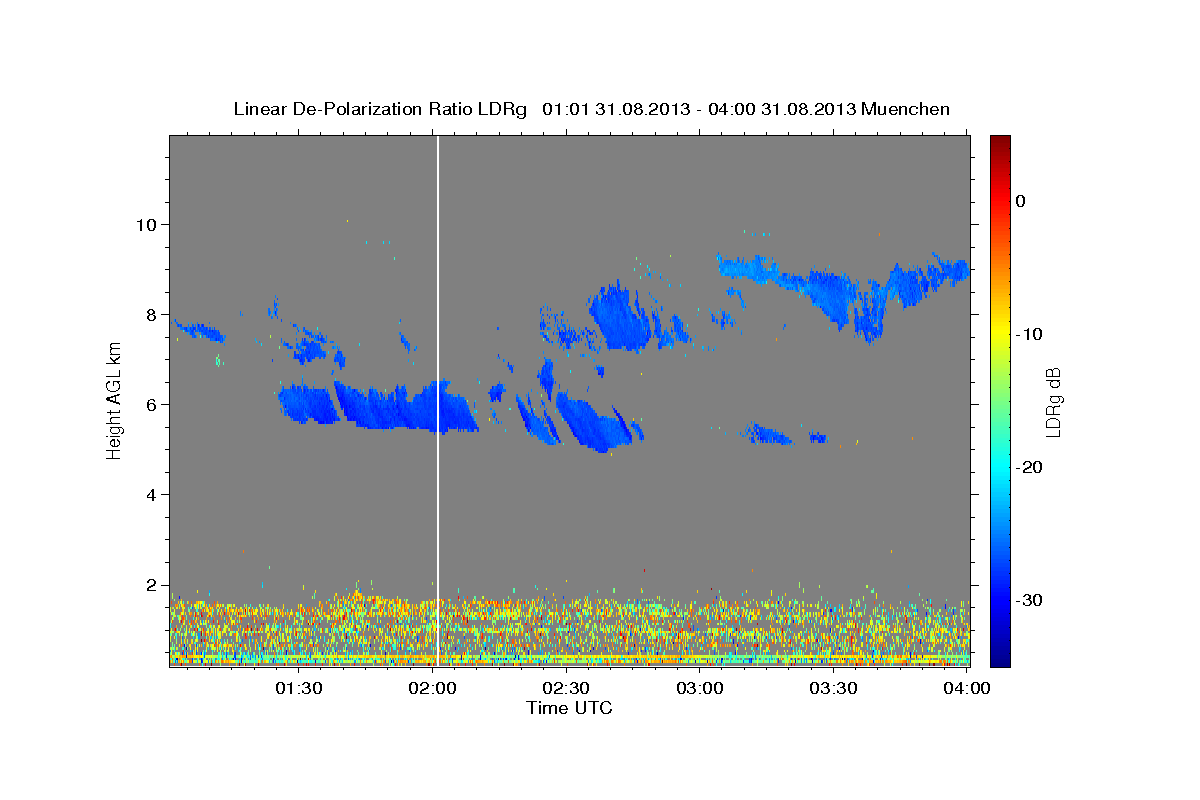1200x800 pixels.
Task: Click the 01:30 time tick label
Action: click(x=299, y=689)
